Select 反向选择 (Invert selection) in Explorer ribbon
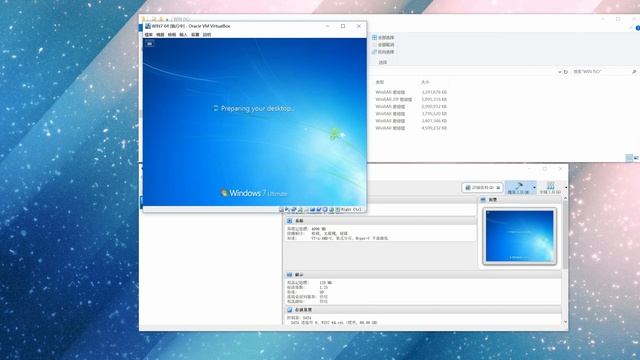This screenshot has width=640, height=360. [x=383, y=52]
